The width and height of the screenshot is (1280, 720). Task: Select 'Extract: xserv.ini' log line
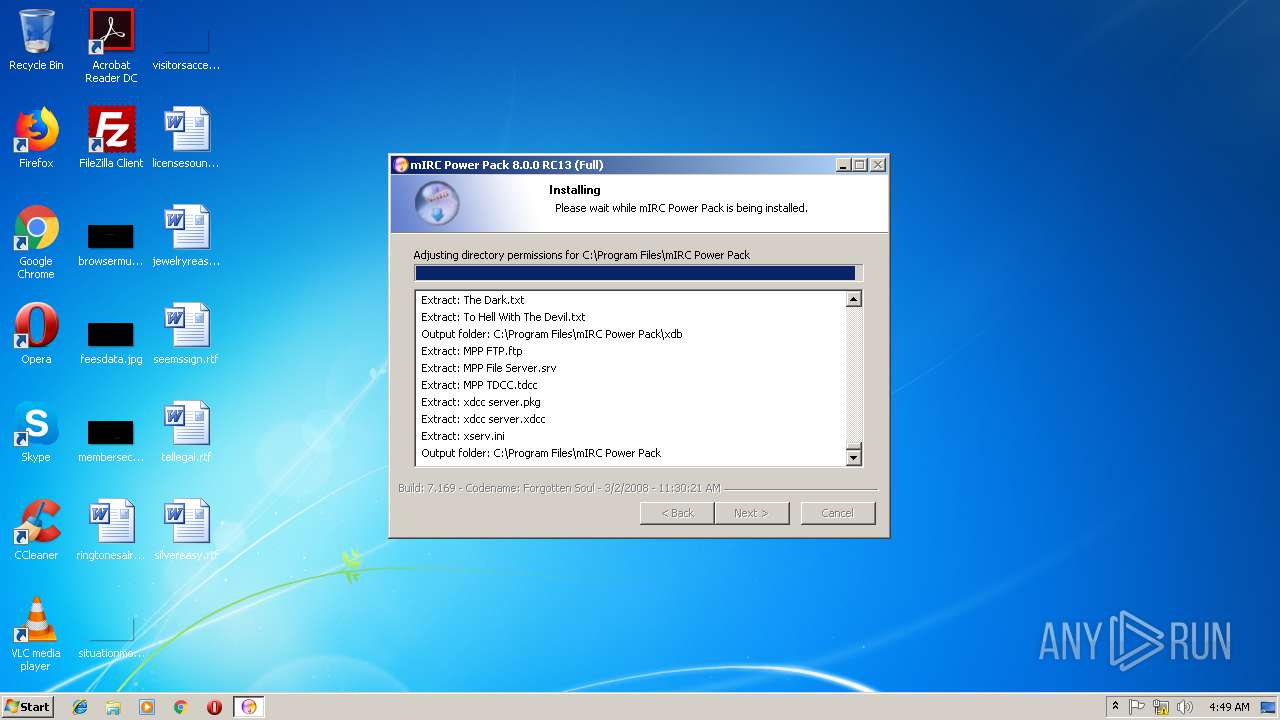tap(462, 436)
